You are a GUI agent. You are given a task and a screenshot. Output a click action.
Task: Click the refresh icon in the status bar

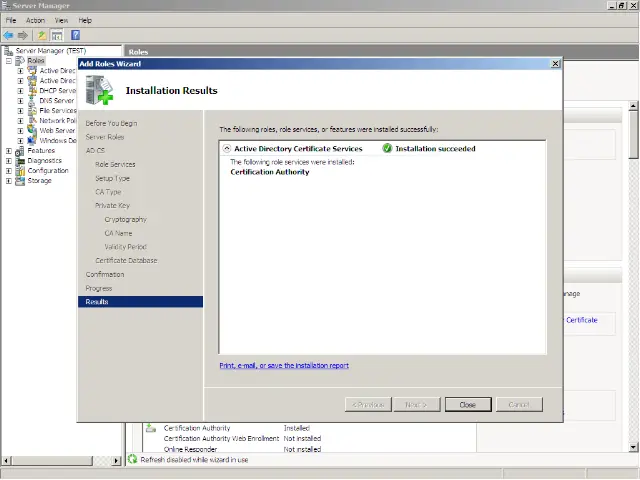132,459
